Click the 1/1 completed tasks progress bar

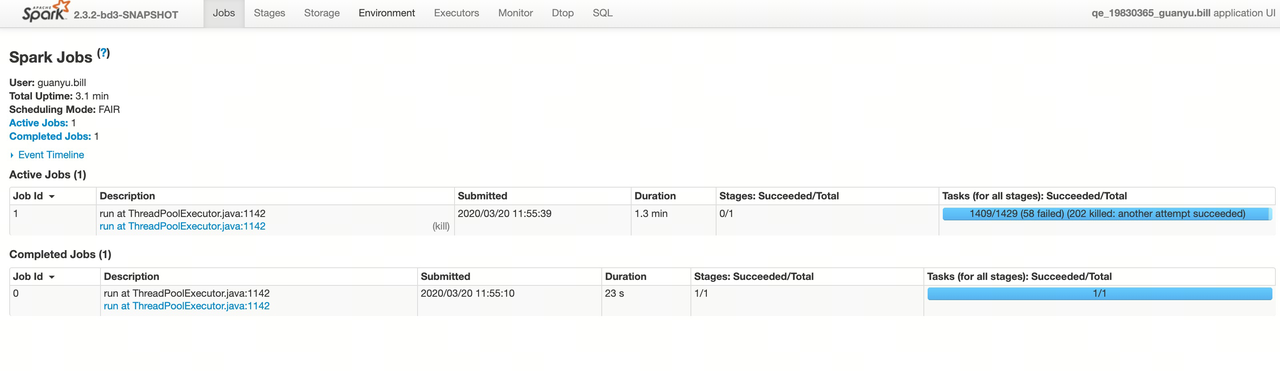pyautogui.click(x=1100, y=294)
